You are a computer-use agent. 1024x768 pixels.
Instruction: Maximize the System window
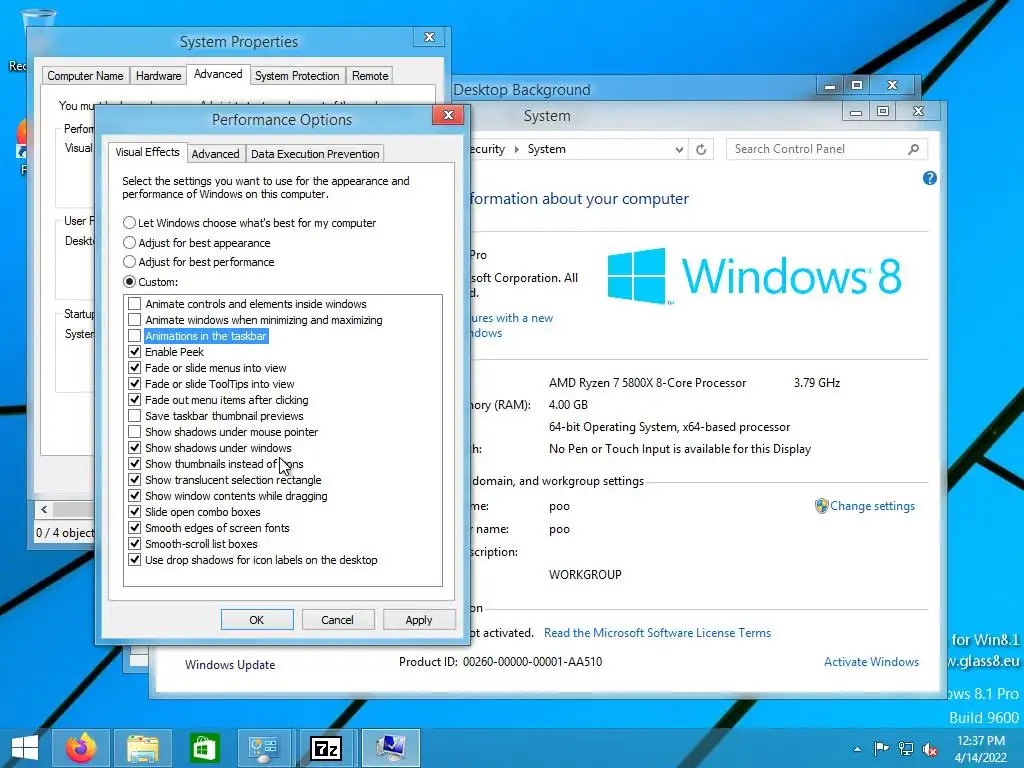tap(883, 112)
